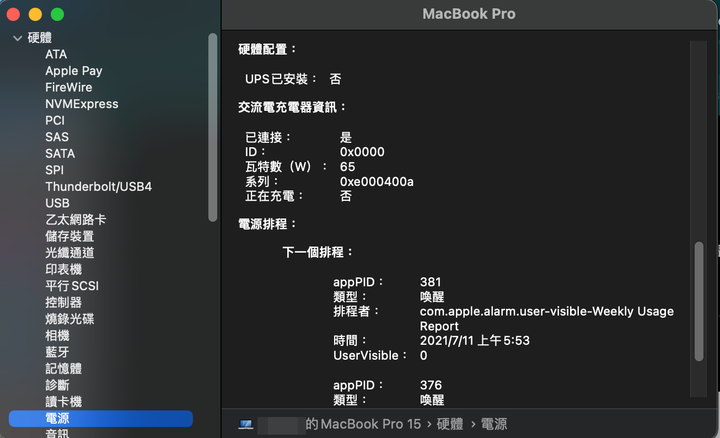The width and height of the screenshot is (720, 438).
Task: Select SATA in the sidebar
Action: [60, 154]
